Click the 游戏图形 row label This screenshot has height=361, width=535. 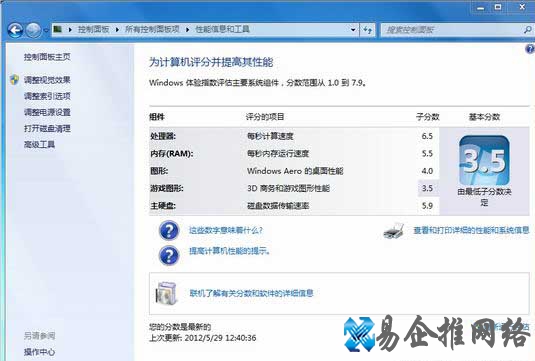[167, 188]
